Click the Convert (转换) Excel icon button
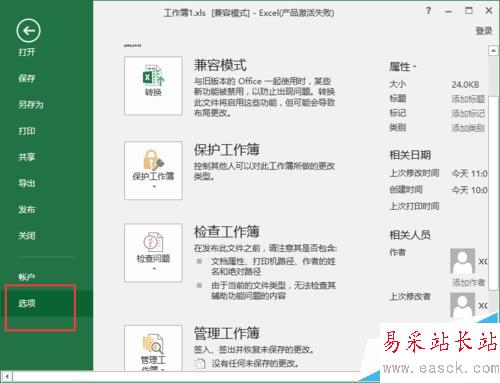This screenshot has height=383, width=500. click(x=153, y=86)
